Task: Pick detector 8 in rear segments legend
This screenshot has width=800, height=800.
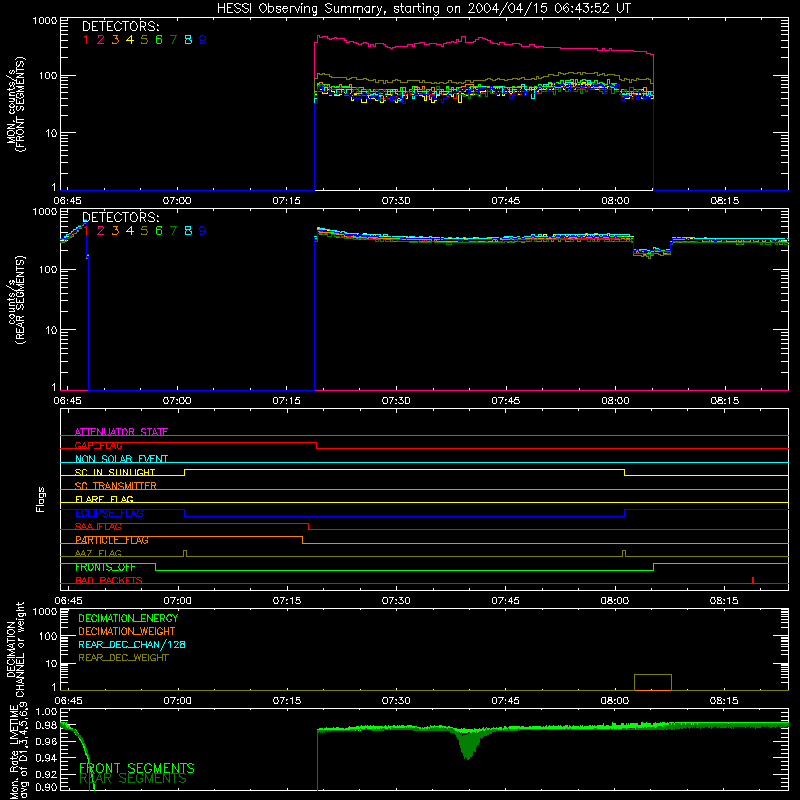Action: pyautogui.click(x=188, y=231)
